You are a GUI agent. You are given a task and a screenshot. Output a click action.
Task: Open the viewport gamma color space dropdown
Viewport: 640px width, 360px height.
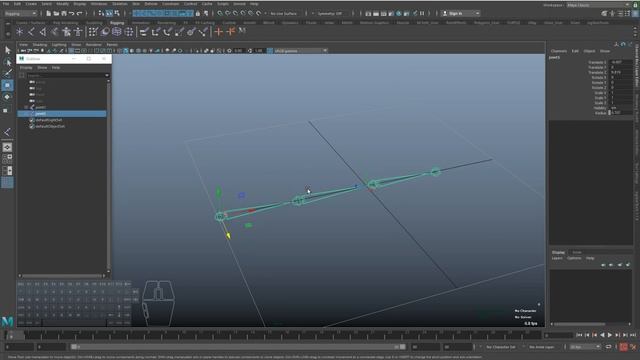pos(300,51)
